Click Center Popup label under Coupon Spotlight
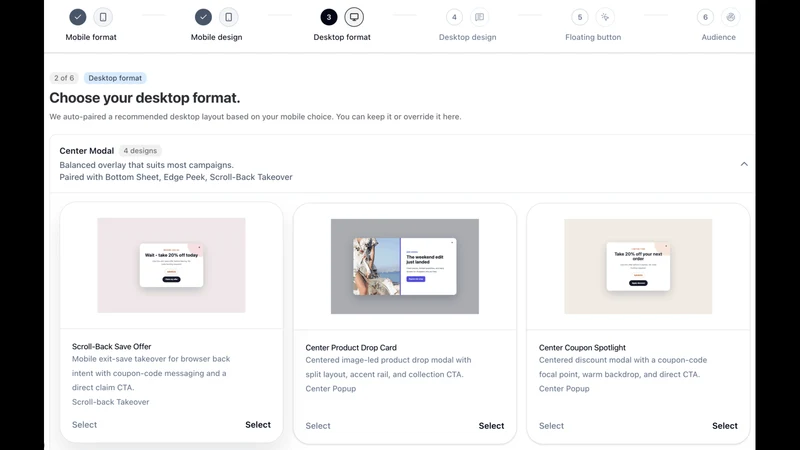This screenshot has height=450, width=800. (x=564, y=389)
